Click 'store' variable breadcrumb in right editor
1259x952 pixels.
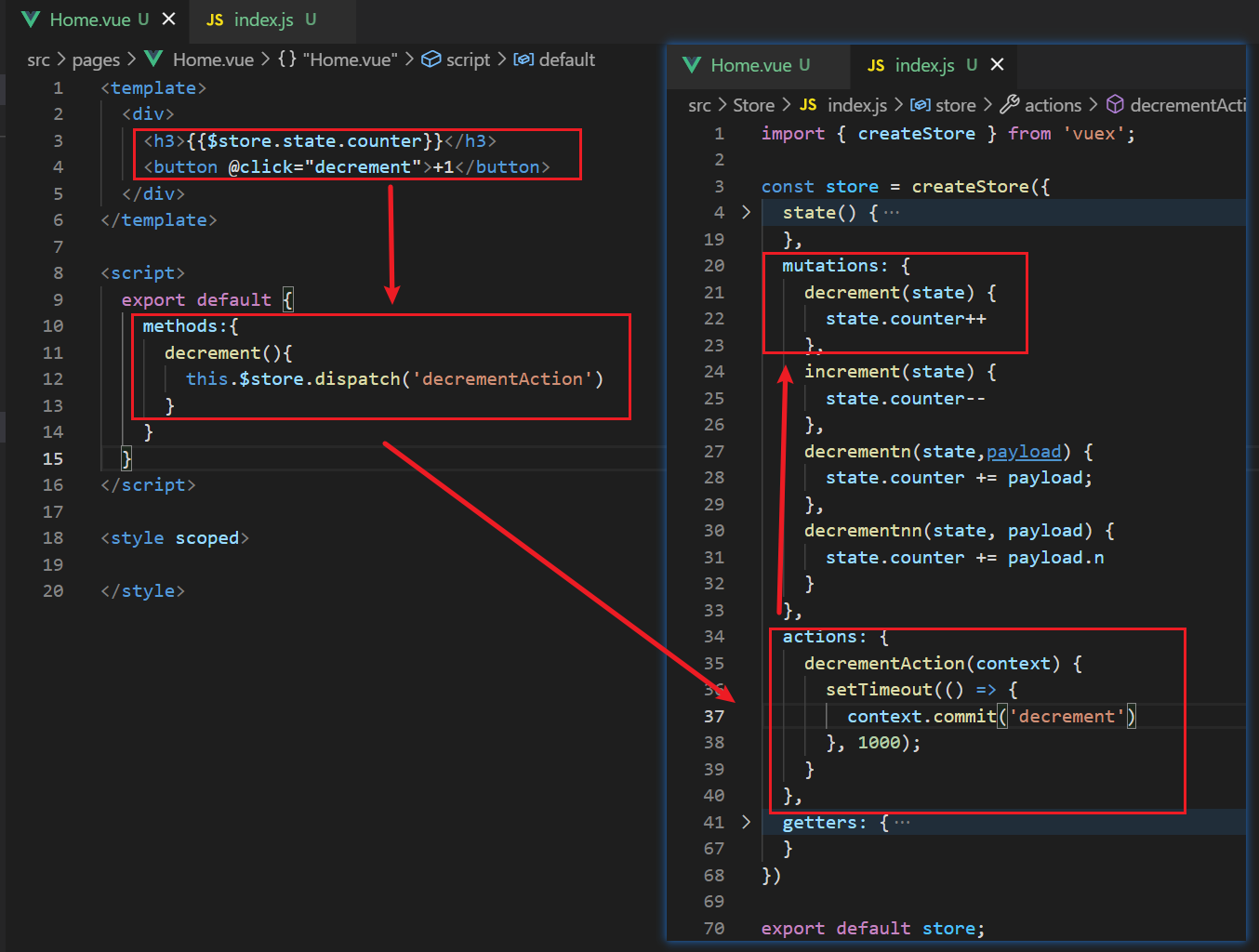[956, 105]
